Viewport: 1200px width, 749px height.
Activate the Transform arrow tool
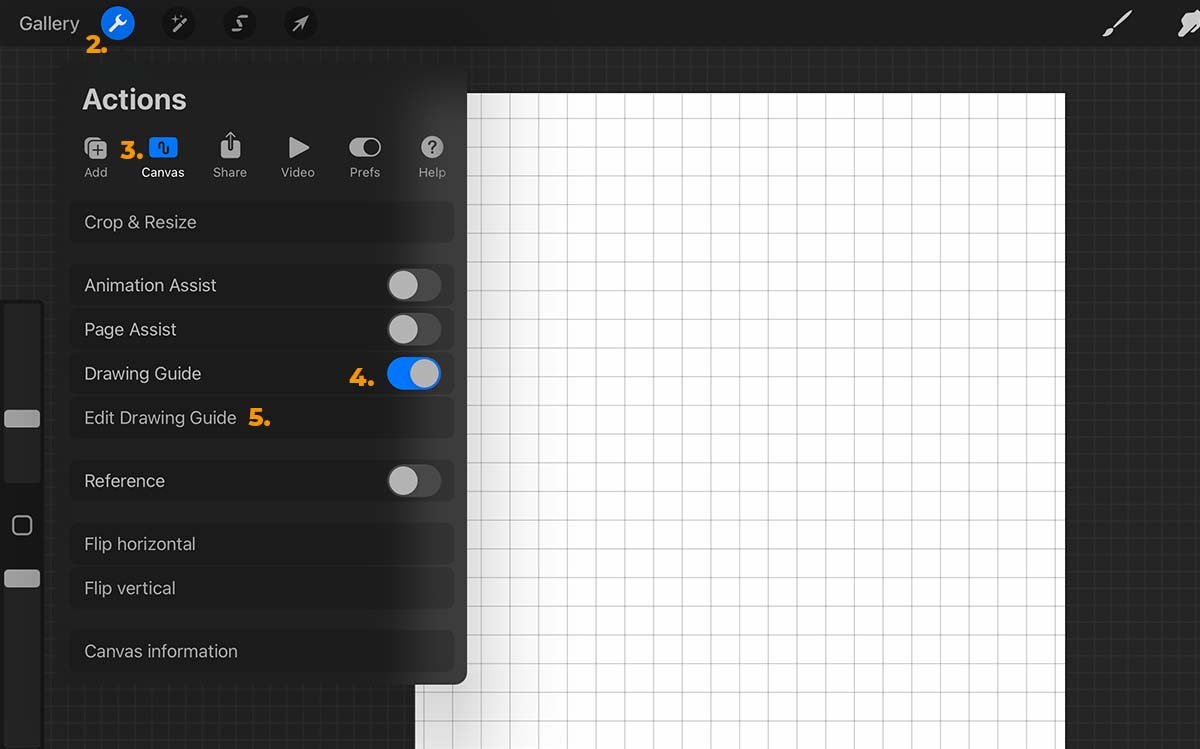(x=300, y=23)
